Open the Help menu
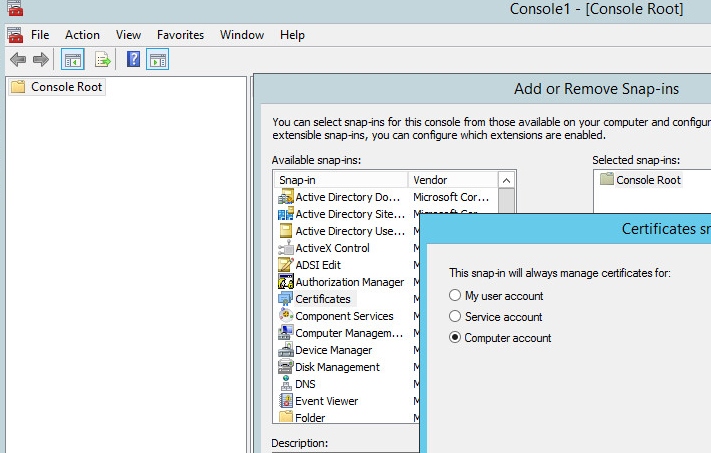The image size is (711, 453). (292, 35)
